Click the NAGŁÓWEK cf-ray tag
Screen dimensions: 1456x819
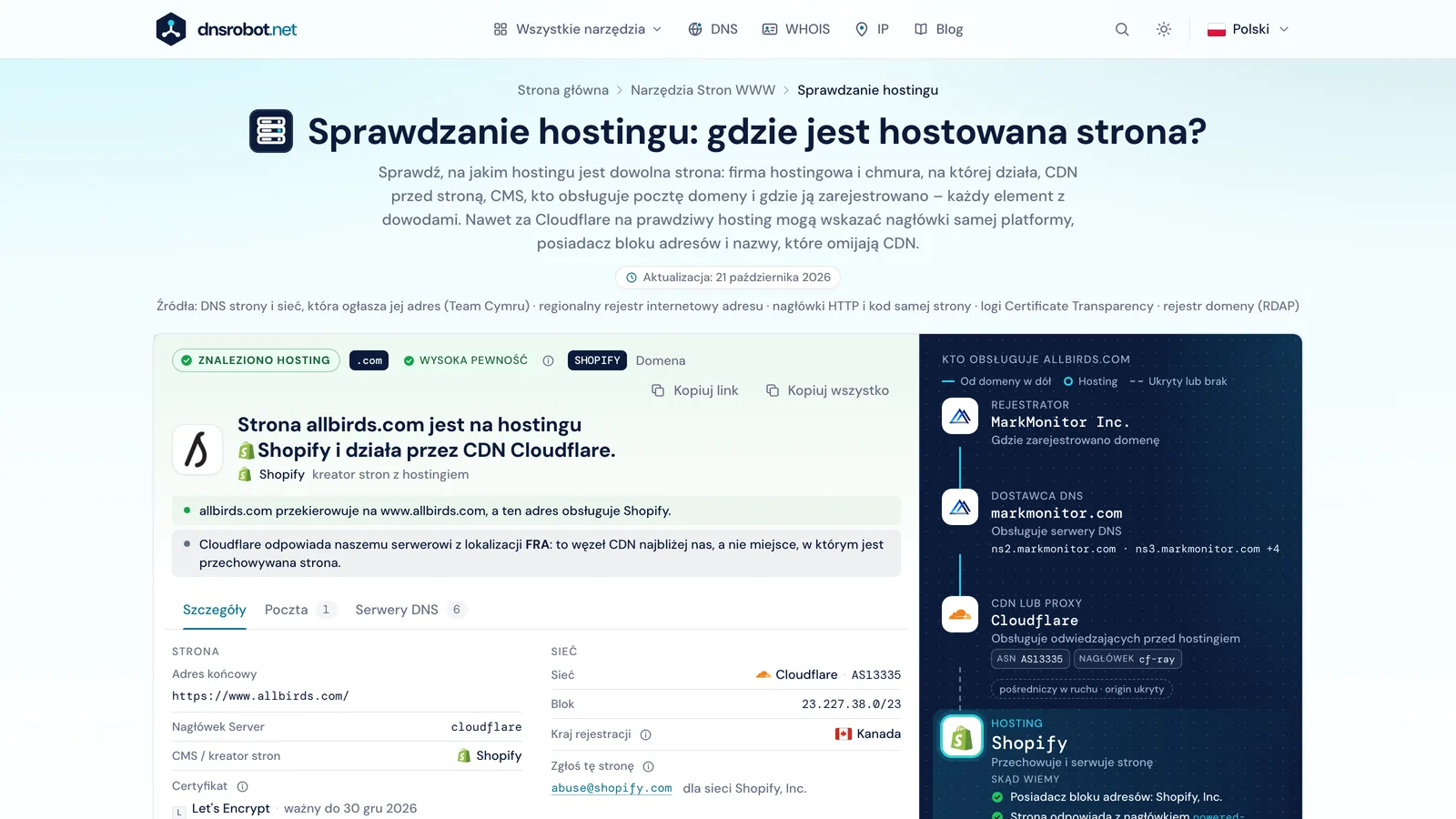1127,659
